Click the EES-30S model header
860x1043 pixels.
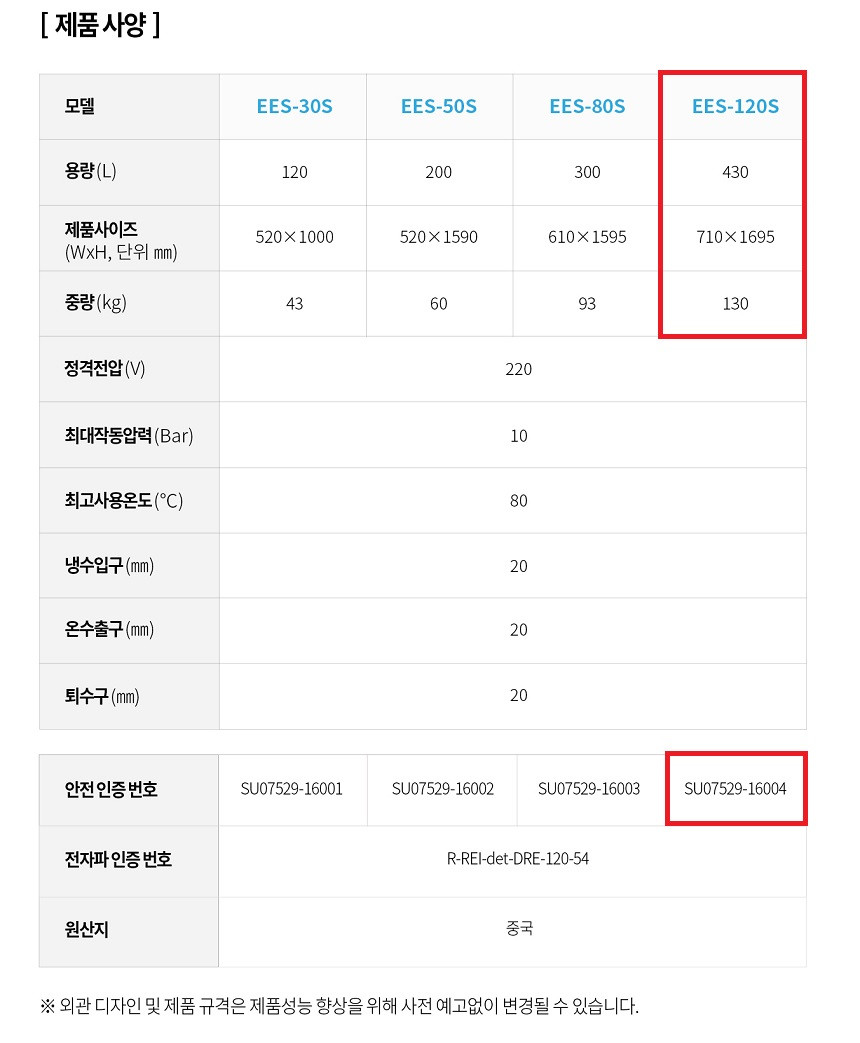pos(294,106)
